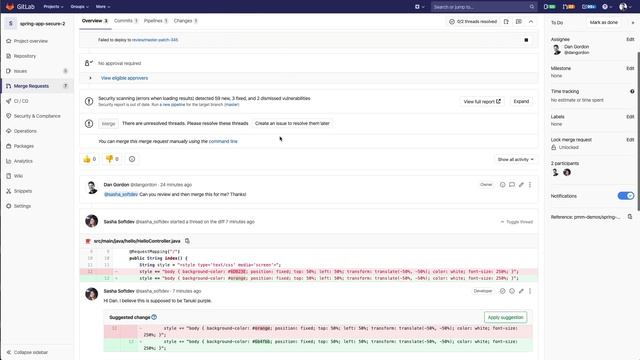Screen dimensions: 640x360
Task: Add an emoji reaction to the merge request
Action: pyautogui.click(x=132, y=159)
